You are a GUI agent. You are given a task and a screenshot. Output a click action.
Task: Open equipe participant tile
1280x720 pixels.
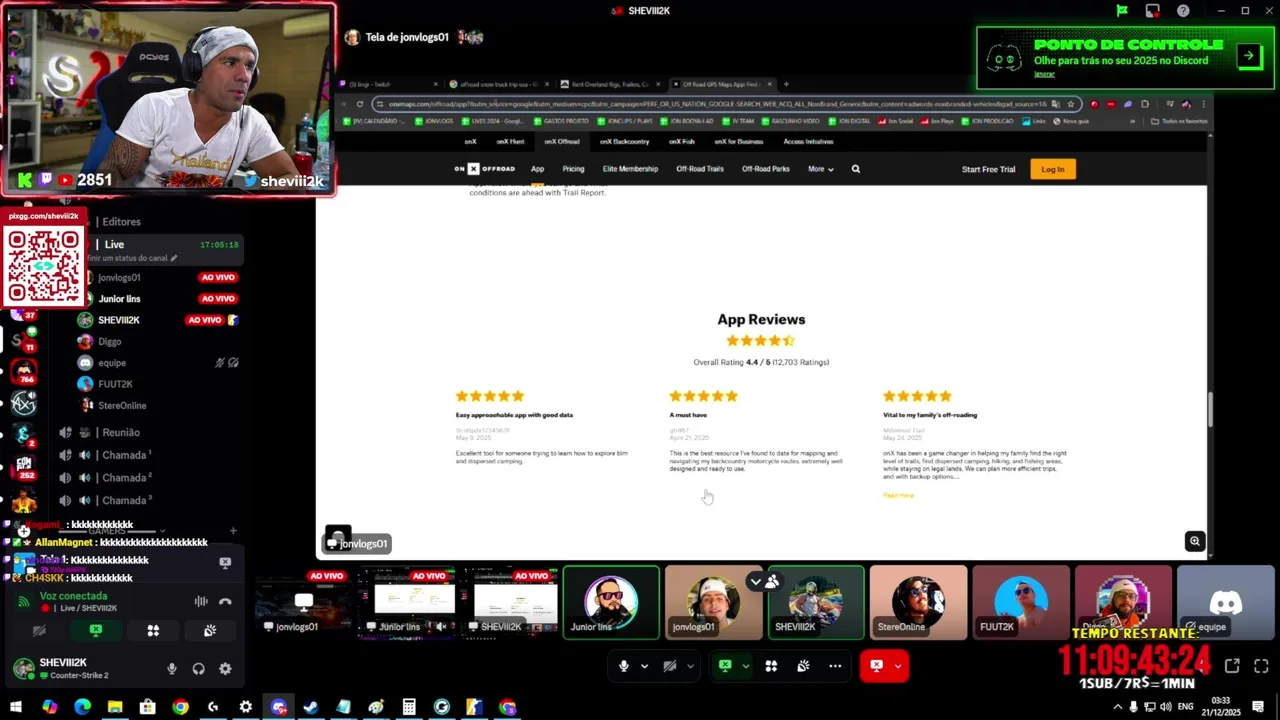[x=1225, y=602]
